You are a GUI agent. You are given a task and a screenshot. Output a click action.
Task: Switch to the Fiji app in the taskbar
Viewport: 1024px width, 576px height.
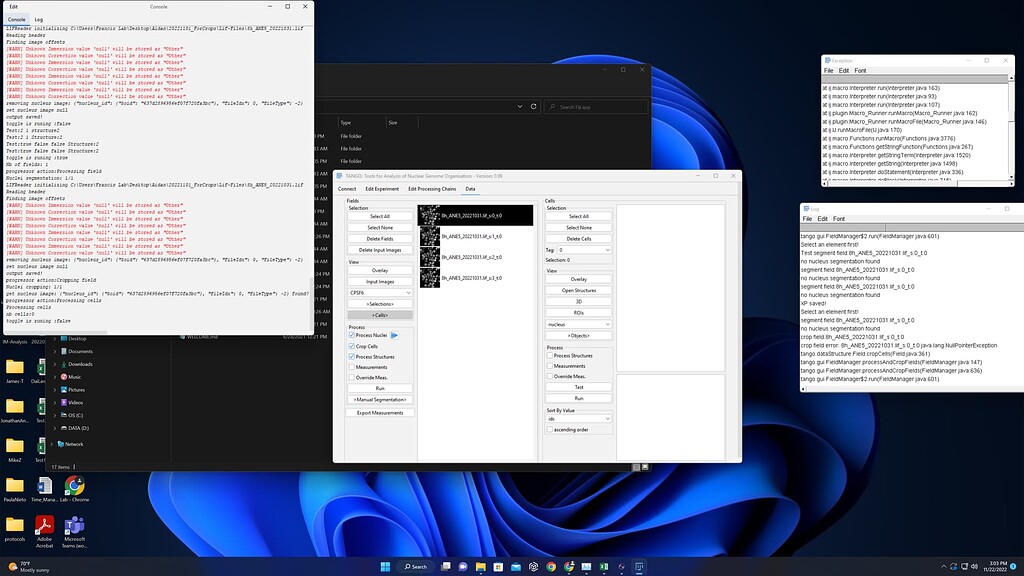click(x=639, y=566)
